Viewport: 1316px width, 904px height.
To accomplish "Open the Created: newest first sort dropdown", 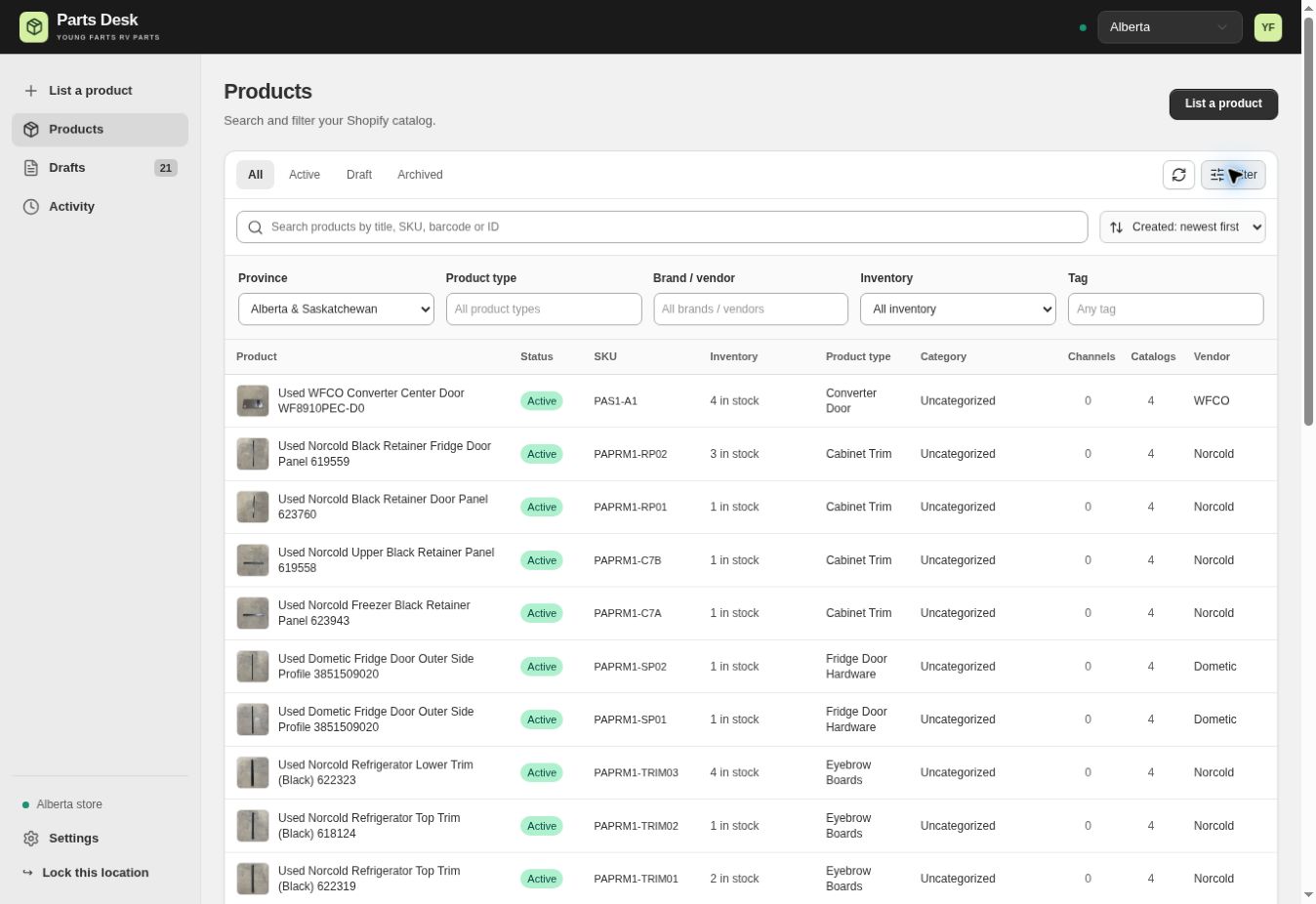I will click(x=1182, y=227).
